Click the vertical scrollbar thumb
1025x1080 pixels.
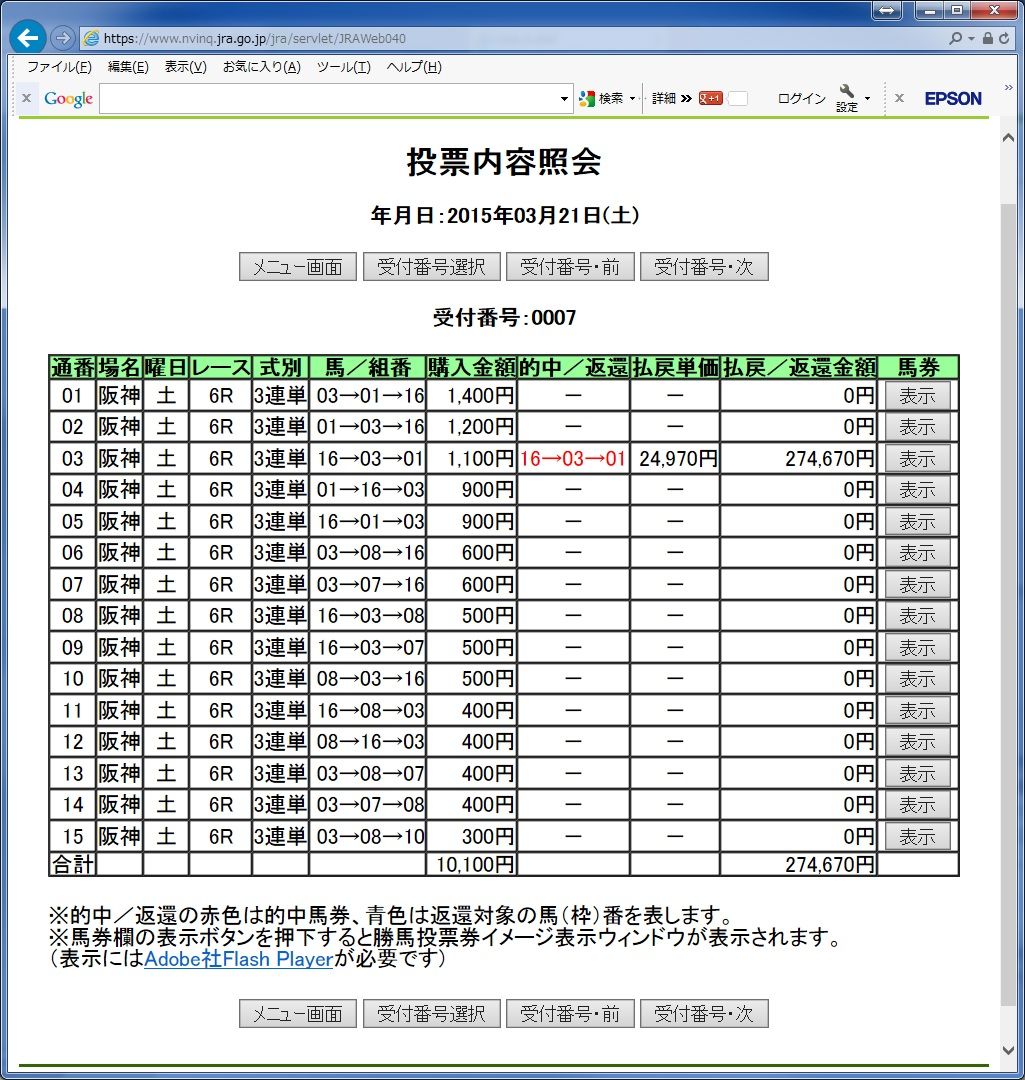[1008, 603]
